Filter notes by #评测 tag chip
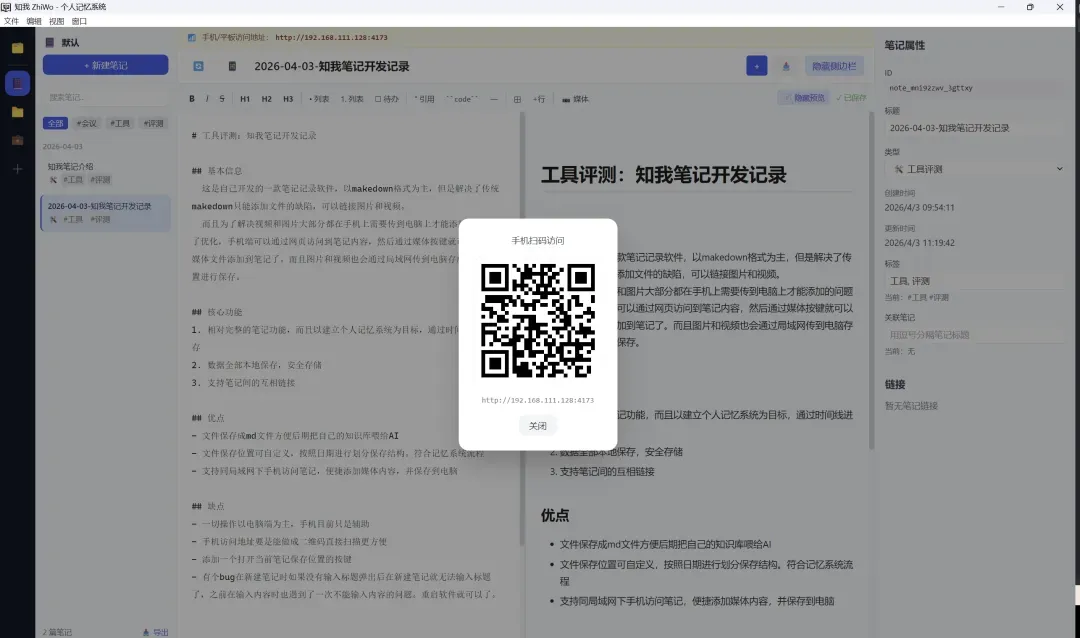 154,123
